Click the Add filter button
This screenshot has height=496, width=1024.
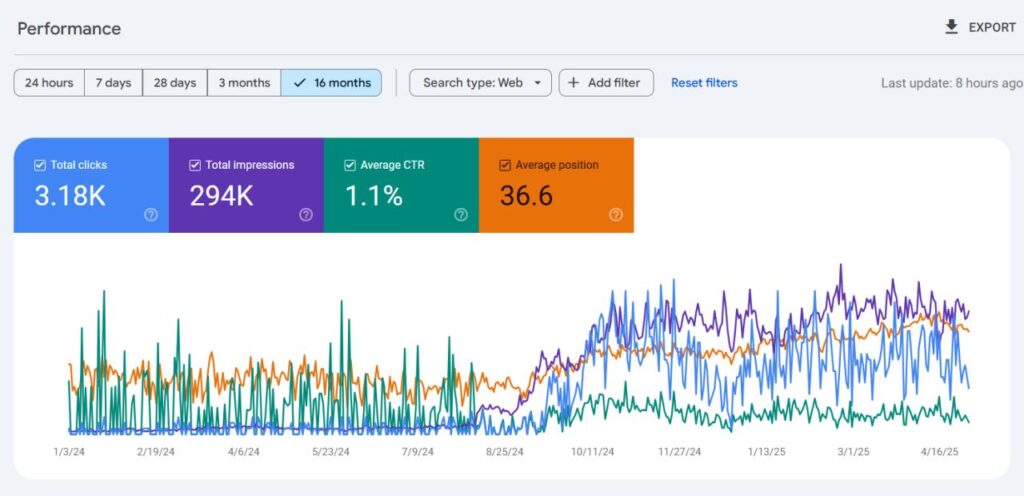pyautogui.click(x=606, y=83)
